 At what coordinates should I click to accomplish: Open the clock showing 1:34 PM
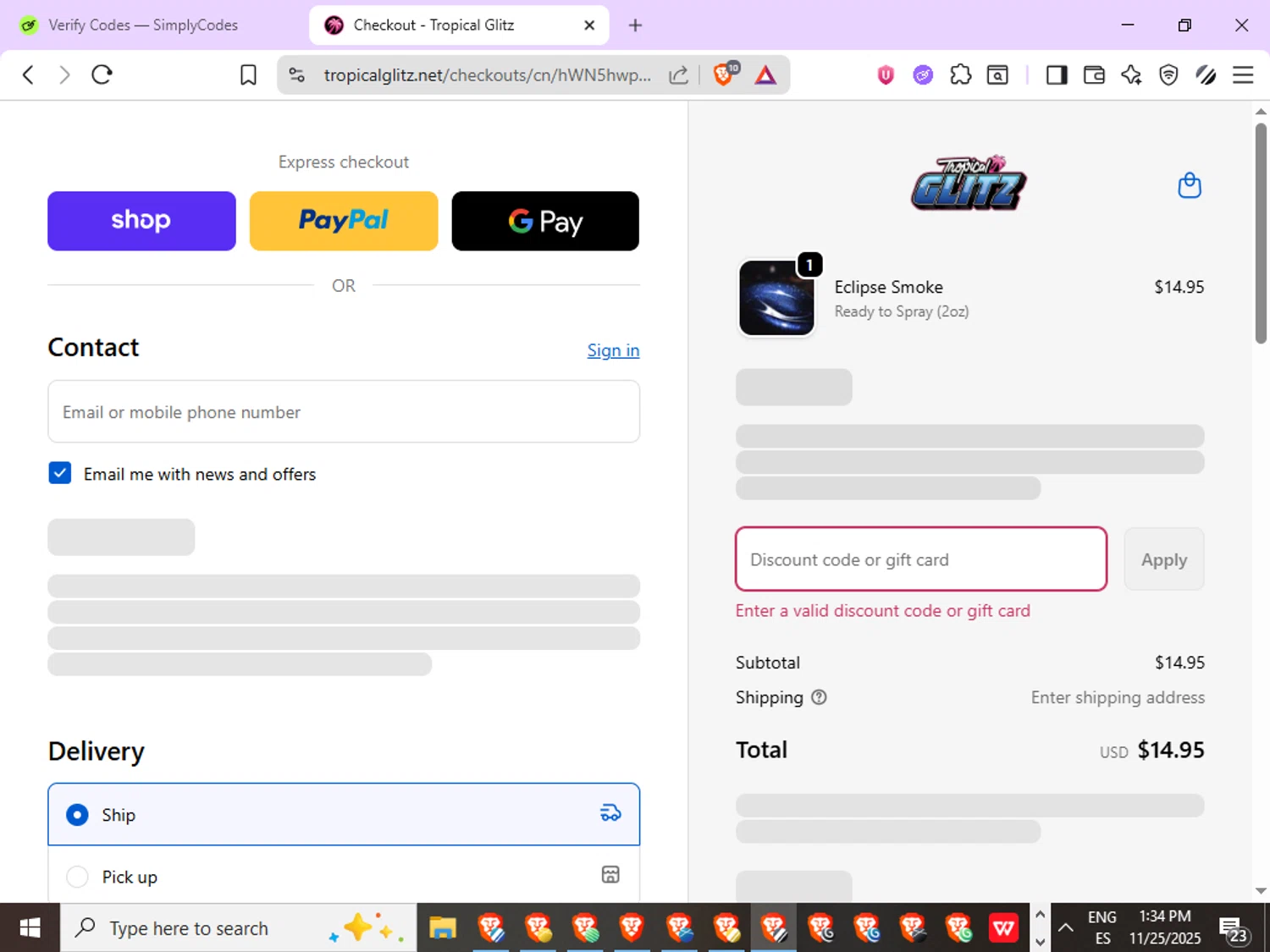[x=1165, y=928]
